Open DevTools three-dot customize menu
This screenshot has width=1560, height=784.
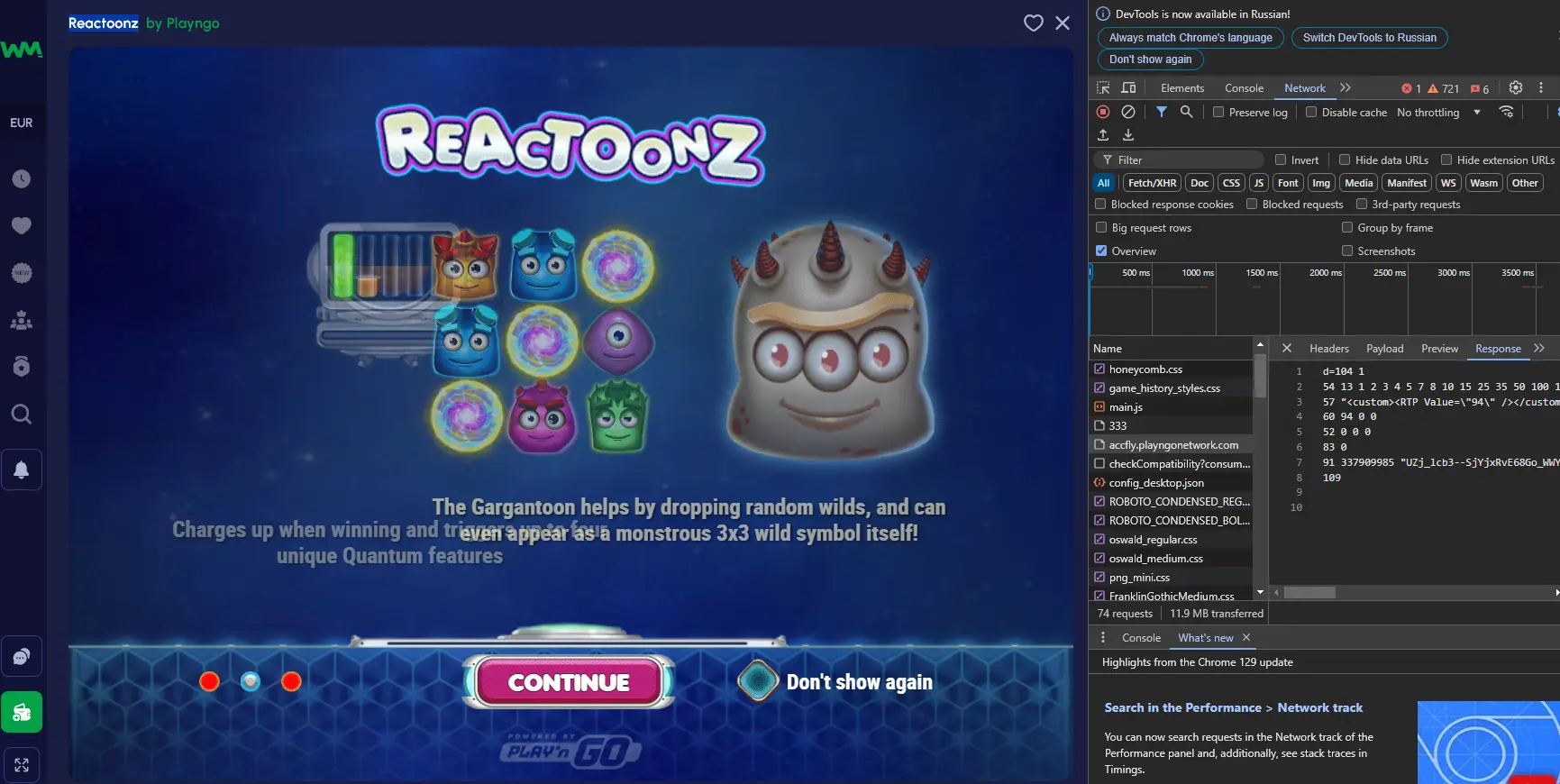(x=1541, y=88)
